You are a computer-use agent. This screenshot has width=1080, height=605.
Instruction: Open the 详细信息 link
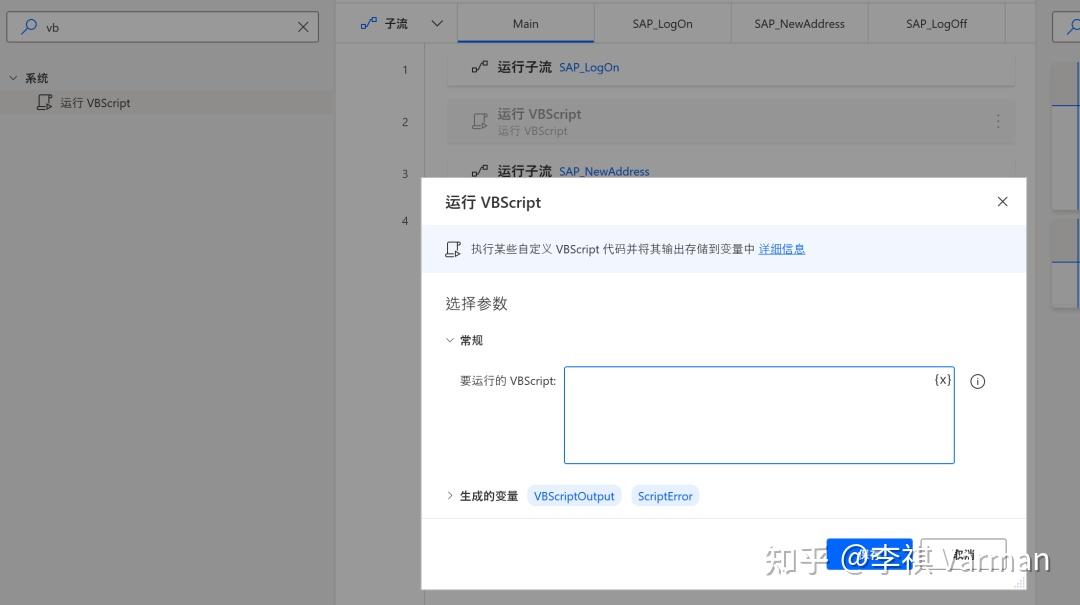(x=781, y=248)
